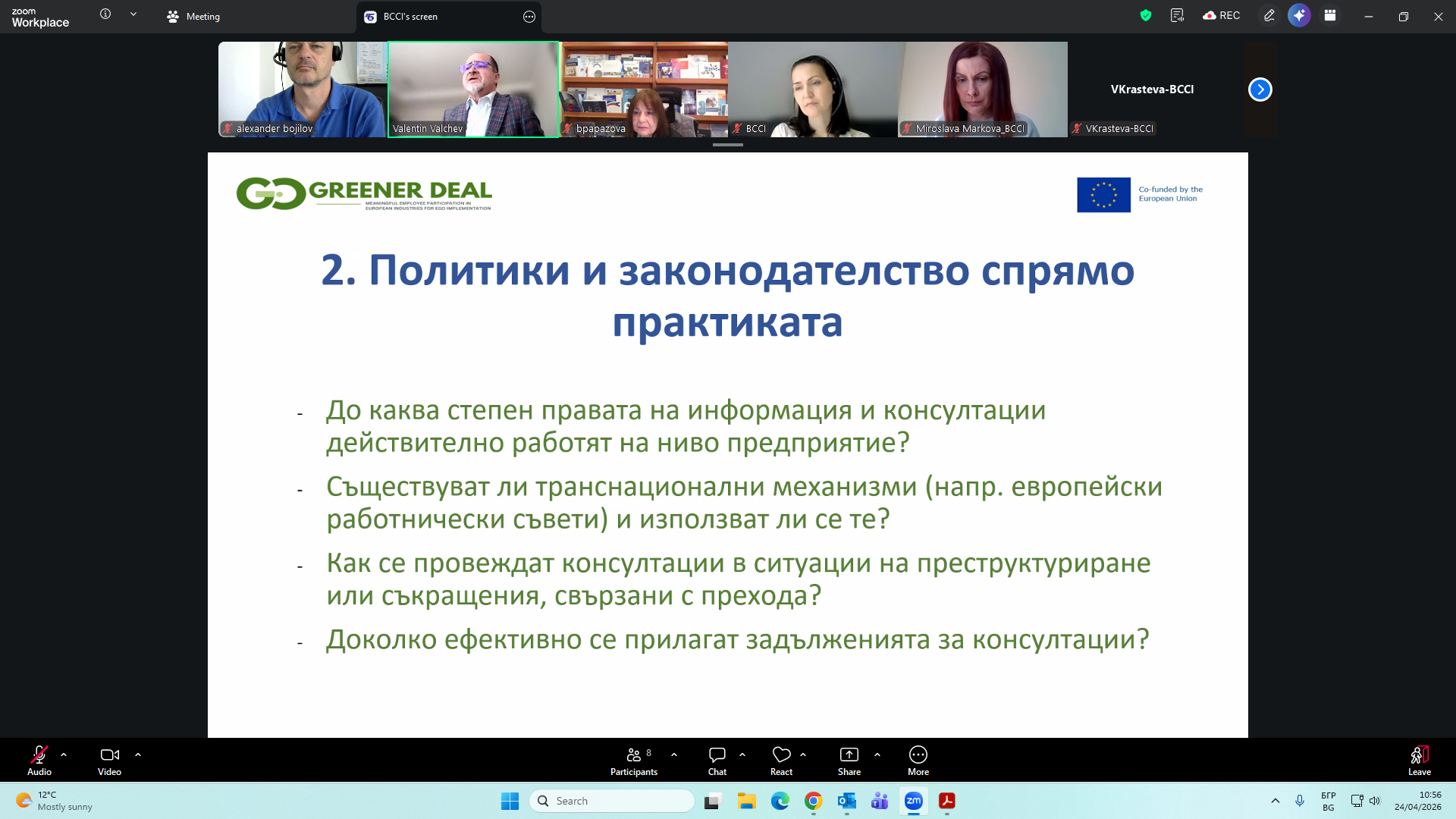The width and height of the screenshot is (1456, 819).
Task: Click the green encryption shield icon
Action: (1146, 15)
